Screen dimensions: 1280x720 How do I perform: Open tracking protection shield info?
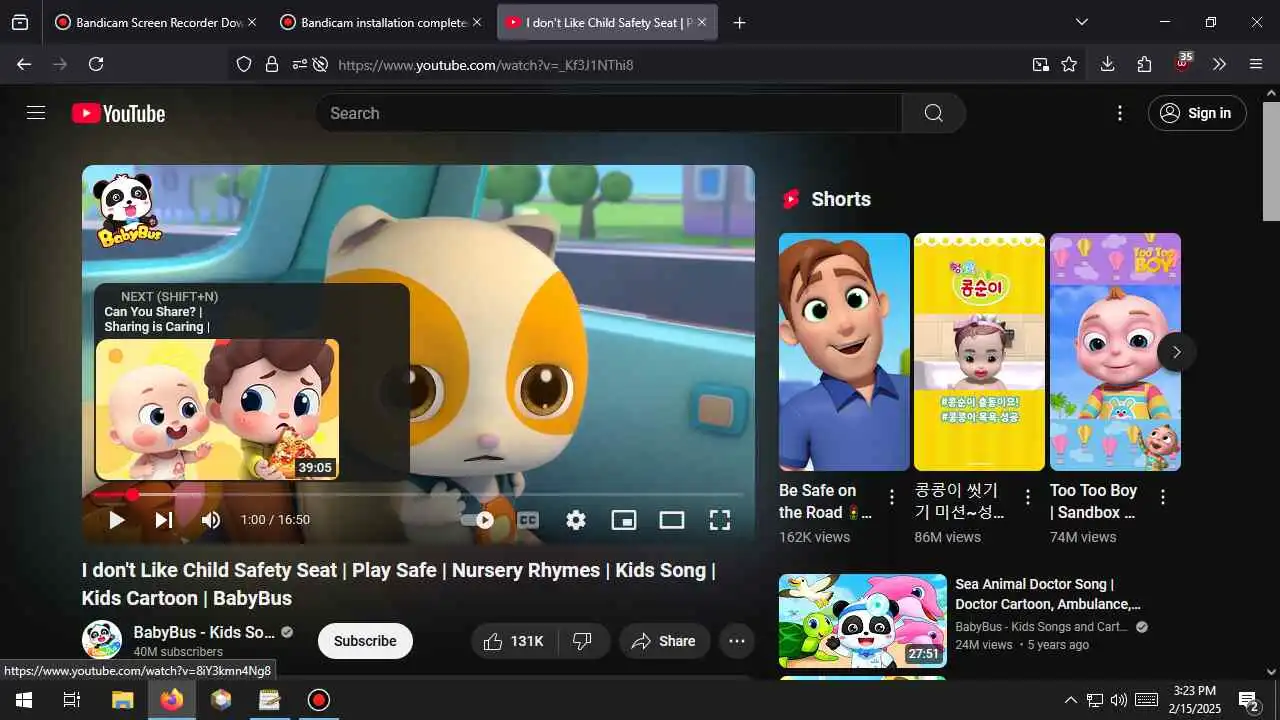[x=244, y=65]
